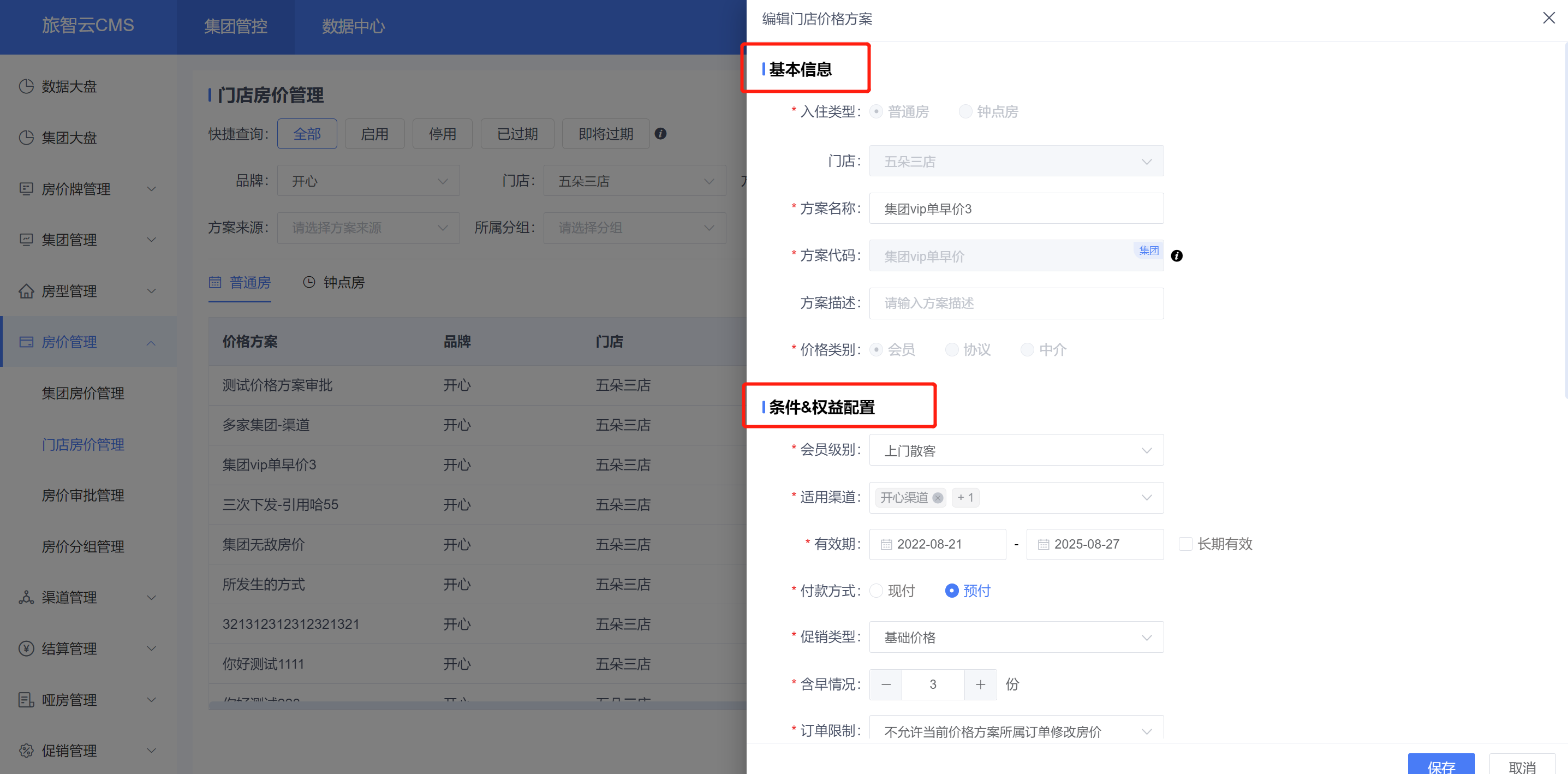Click the 启用 quick filter button
This screenshot has width=1568, height=774.
tap(374, 133)
